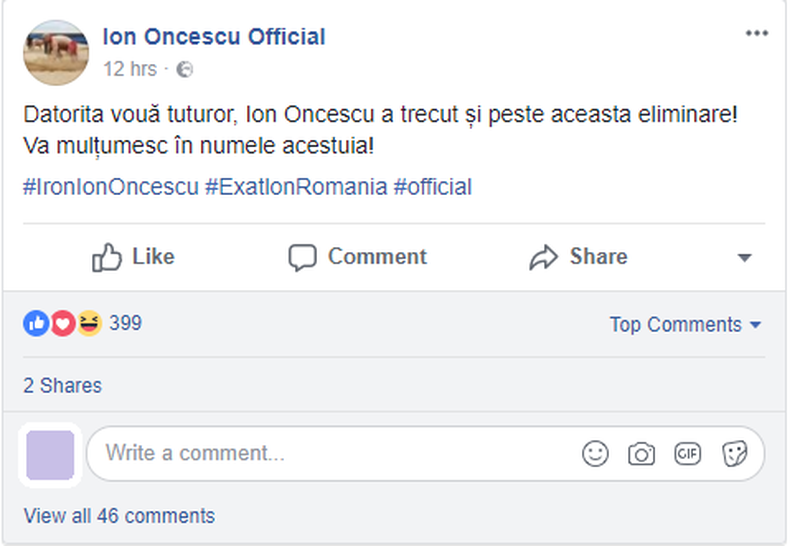This screenshot has width=800, height=546.
Task: Click the emoji smiley icon in comment box
Action: tap(595, 454)
